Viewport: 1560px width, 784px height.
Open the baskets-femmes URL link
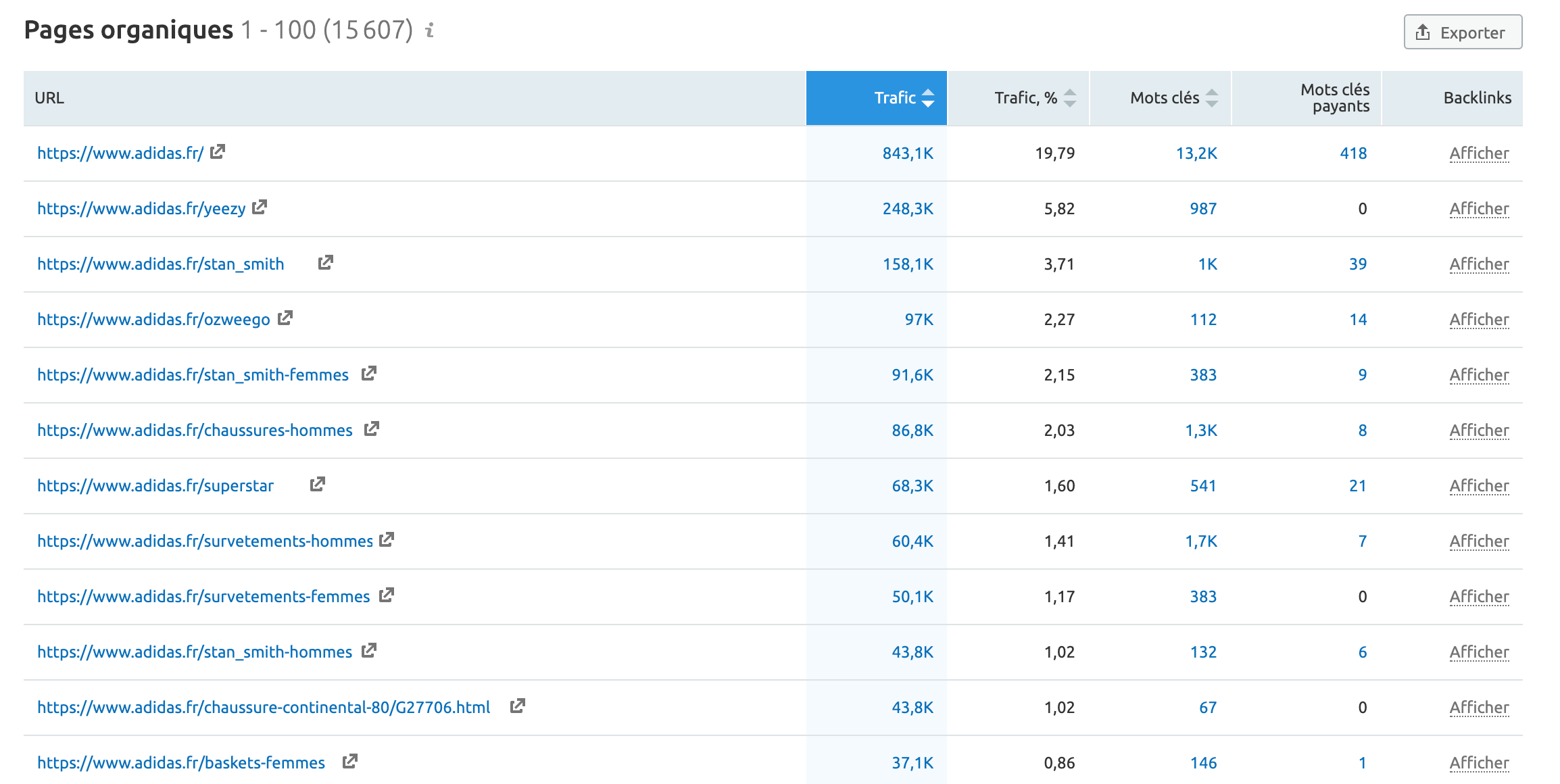181,763
